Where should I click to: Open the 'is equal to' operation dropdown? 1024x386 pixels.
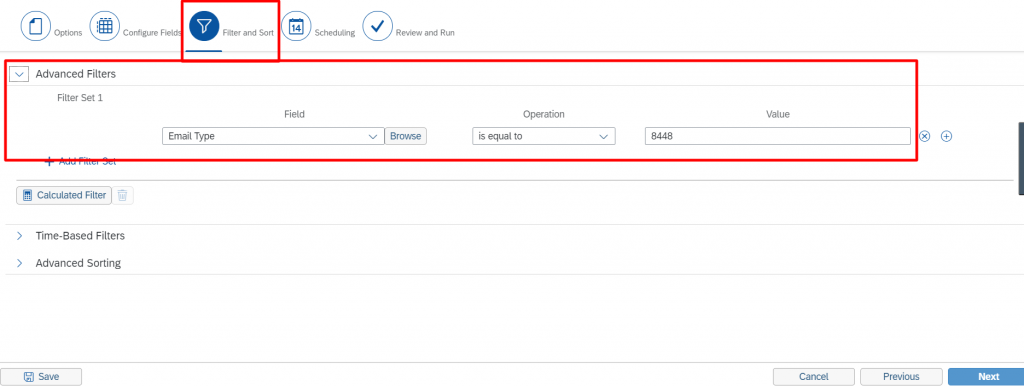point(543,137)
